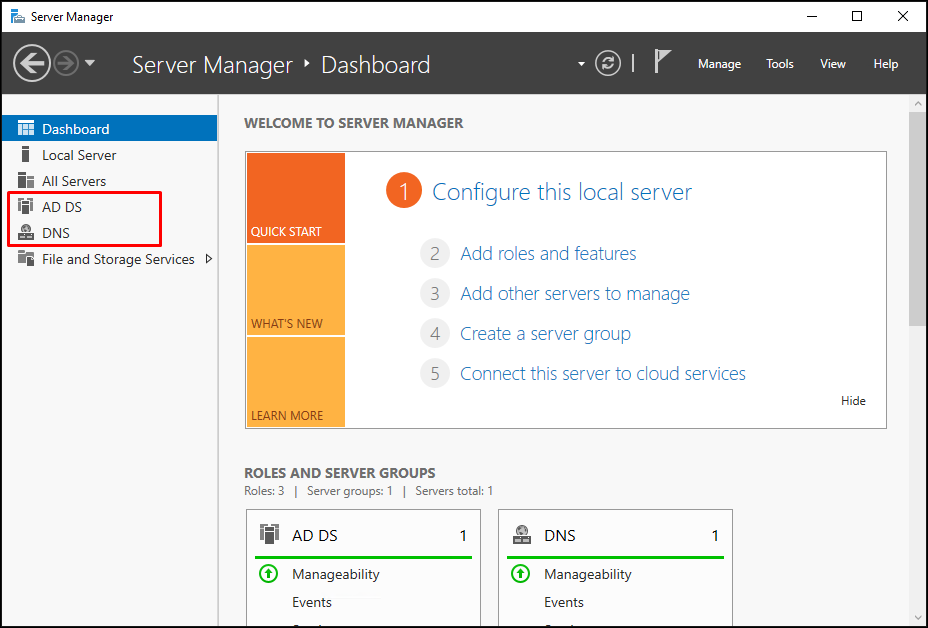Click the Dashboard breadcrumb title
The width and height of the screenshot is (928, 628).
click(x=375, y=65)
